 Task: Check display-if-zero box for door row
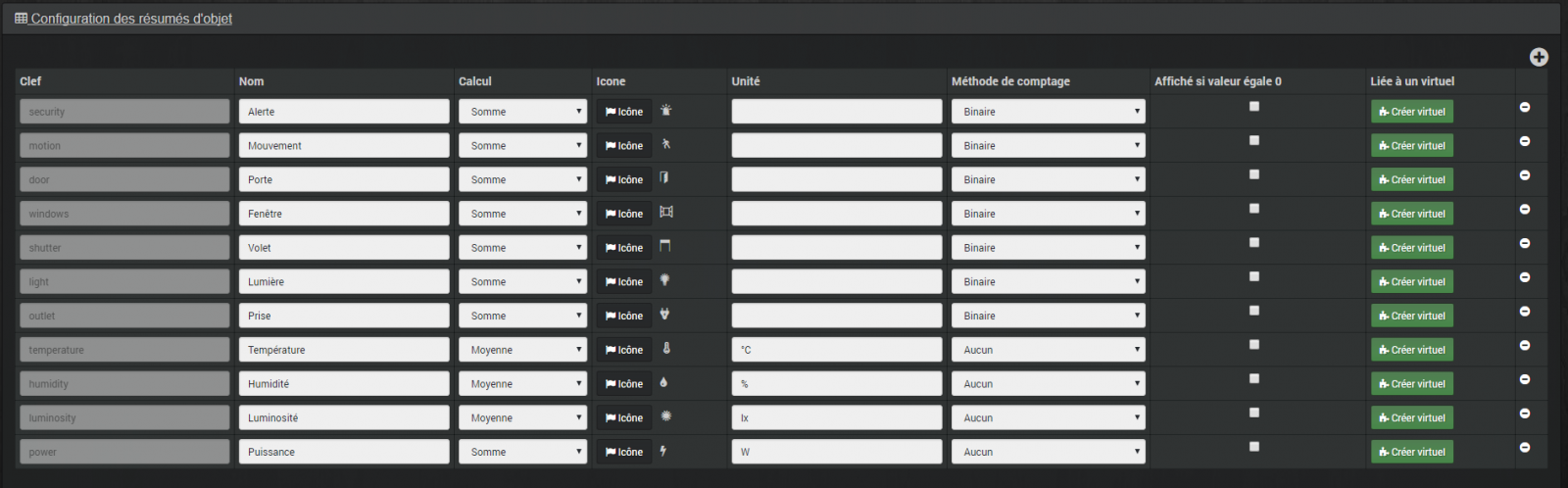[1254, 174]
